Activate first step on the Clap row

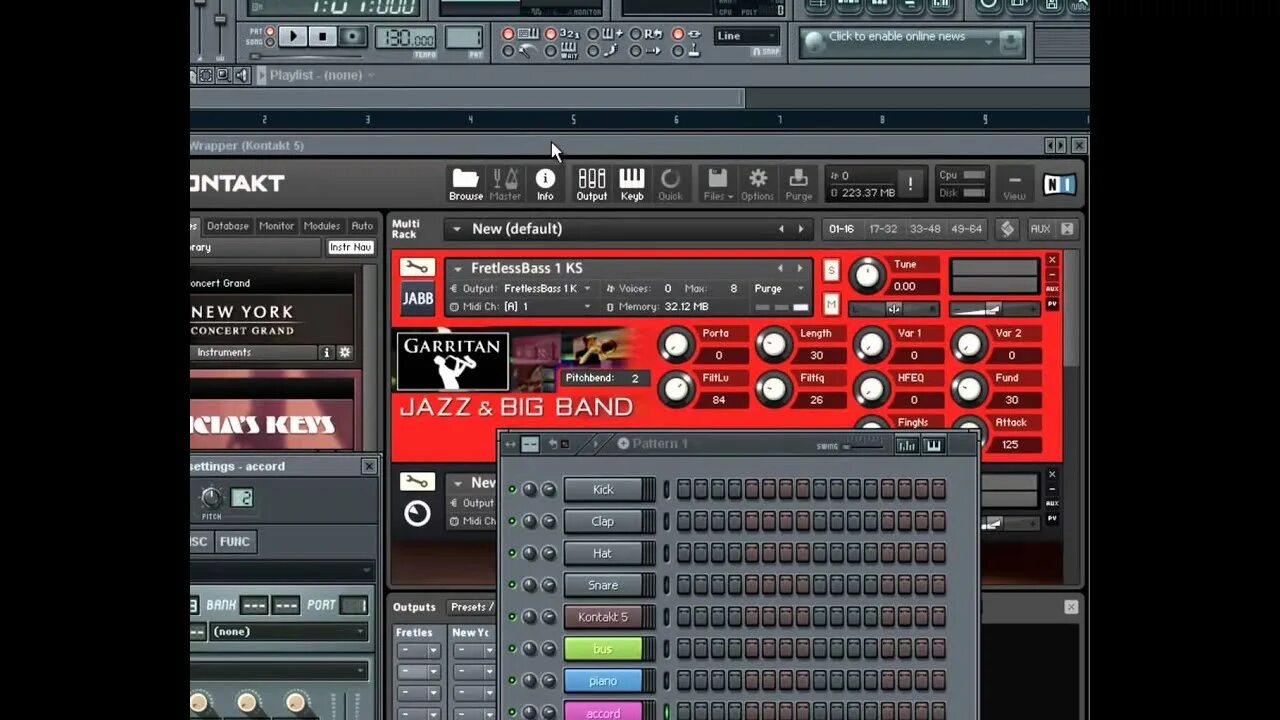[x=684, y=521]
